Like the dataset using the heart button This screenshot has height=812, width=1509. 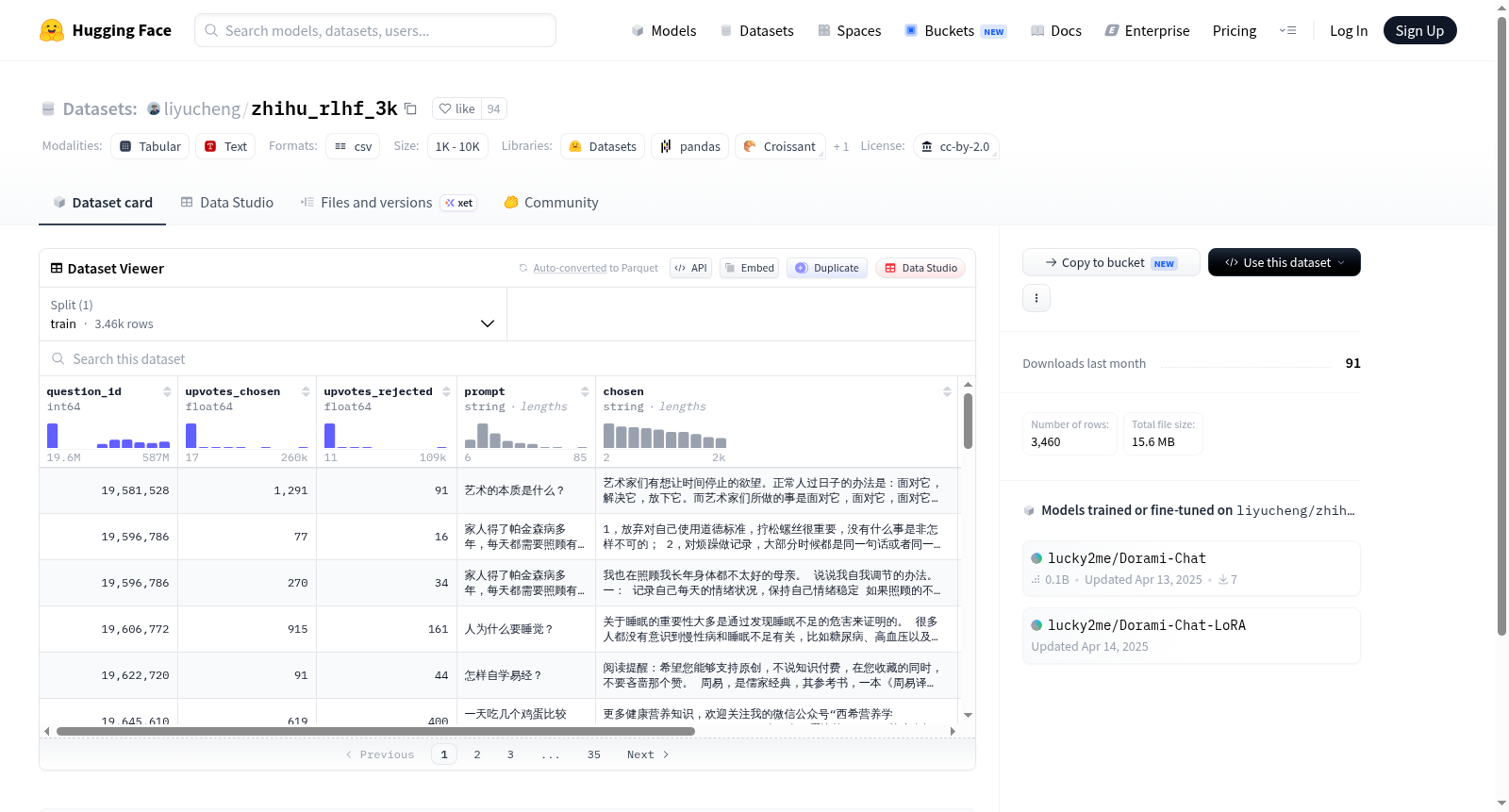click(457, 108)
